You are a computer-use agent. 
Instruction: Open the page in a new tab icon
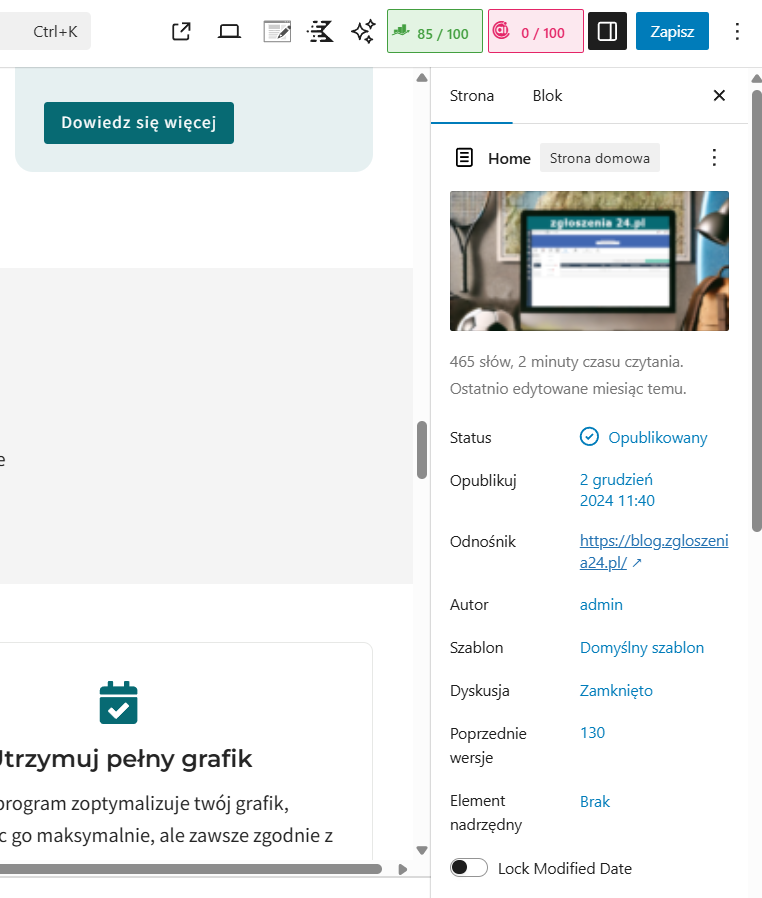coord(181,32)
